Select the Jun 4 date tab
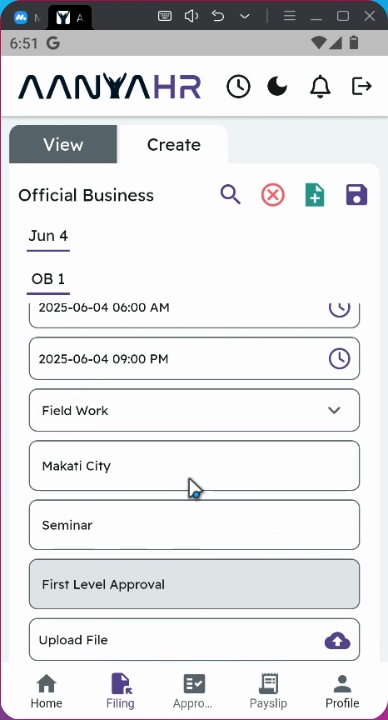This screenshot has height=720, width=388. coord(48,236)
